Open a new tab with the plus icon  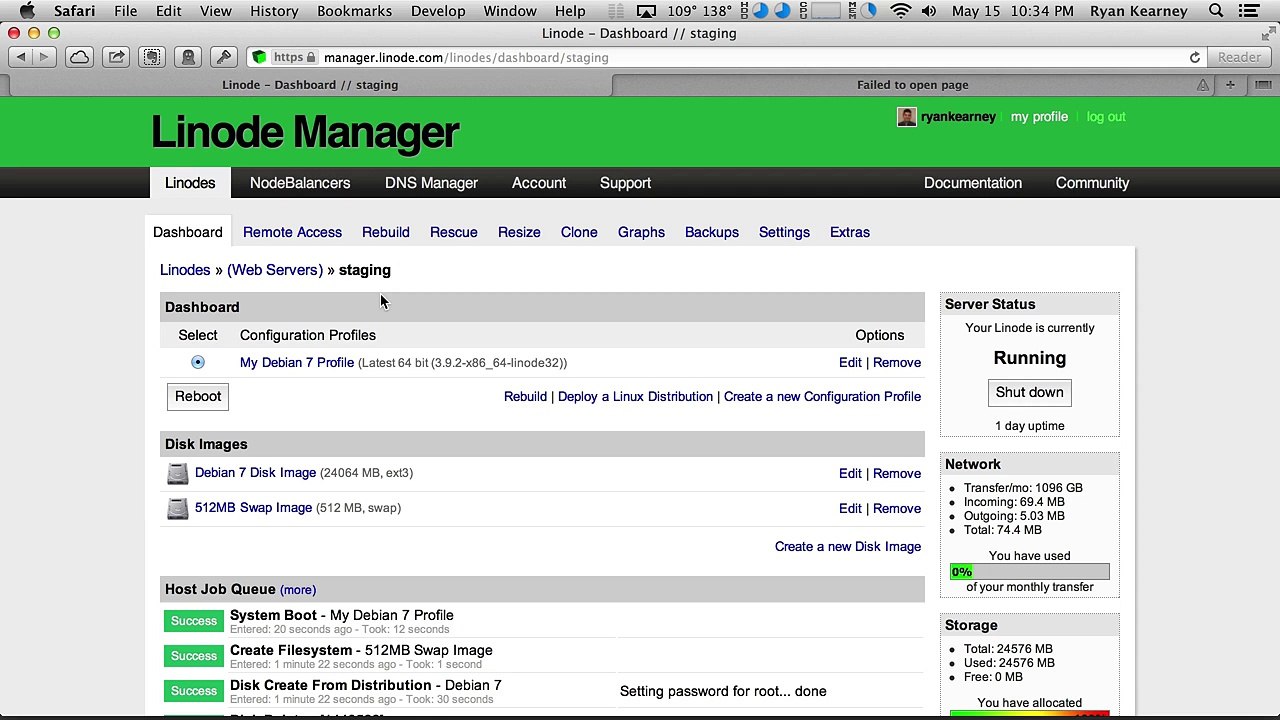1230,85
